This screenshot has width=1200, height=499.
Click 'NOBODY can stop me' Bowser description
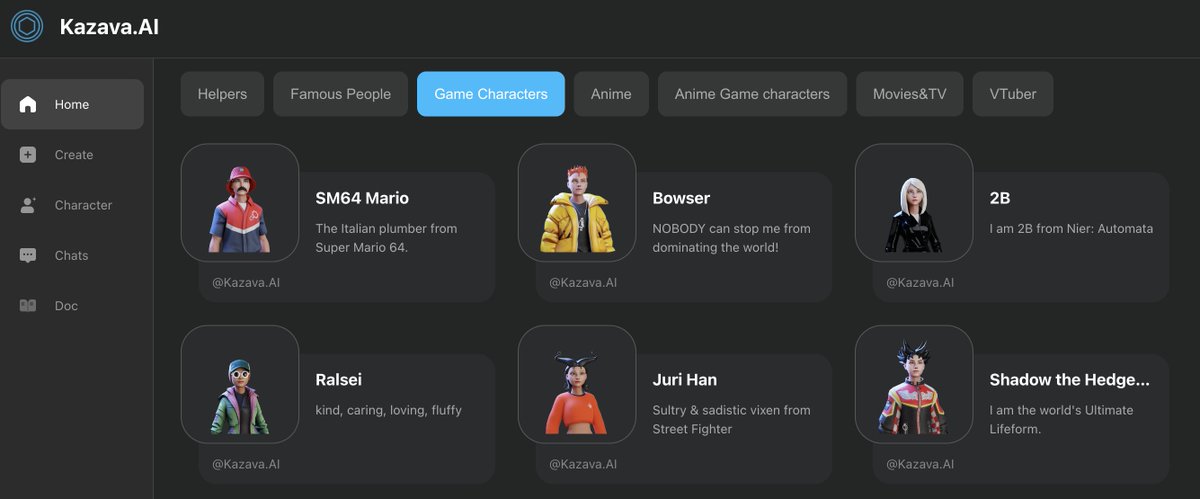pos(731,238)
